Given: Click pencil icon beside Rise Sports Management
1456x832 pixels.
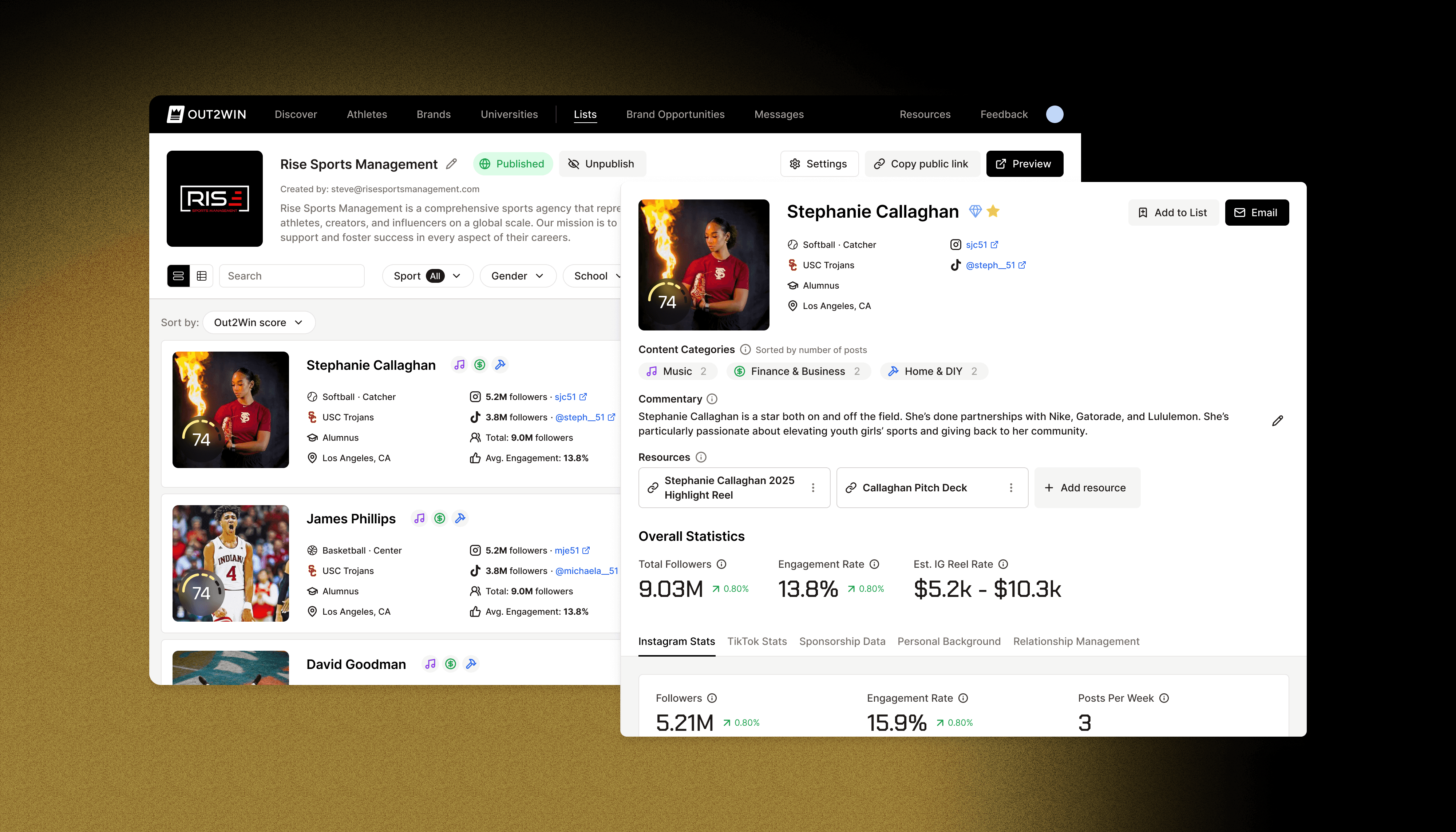Looking at the screenshot, I should [x=451, y=164].
